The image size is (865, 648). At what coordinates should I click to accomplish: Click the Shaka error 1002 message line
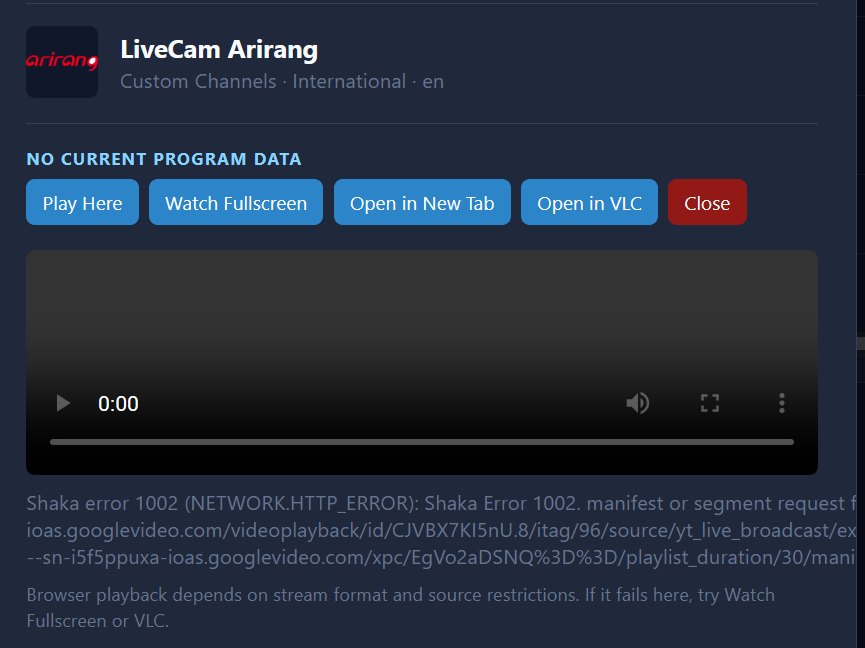pyautogui.click(x=441, y=503)
